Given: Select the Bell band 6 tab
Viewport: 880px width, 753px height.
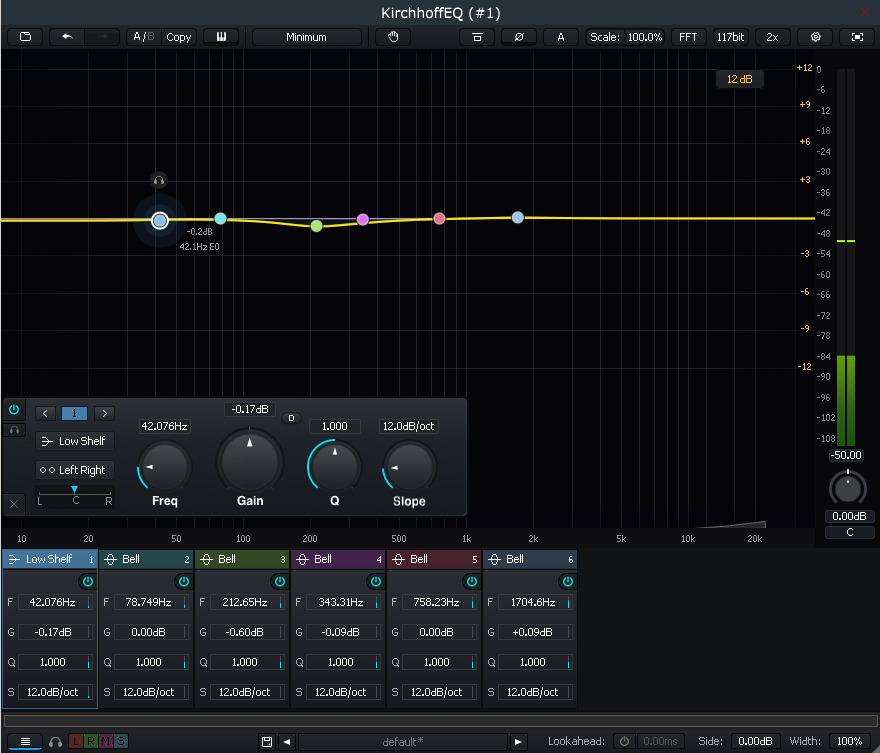Looking at the screenshot, I should click(530, 559).
